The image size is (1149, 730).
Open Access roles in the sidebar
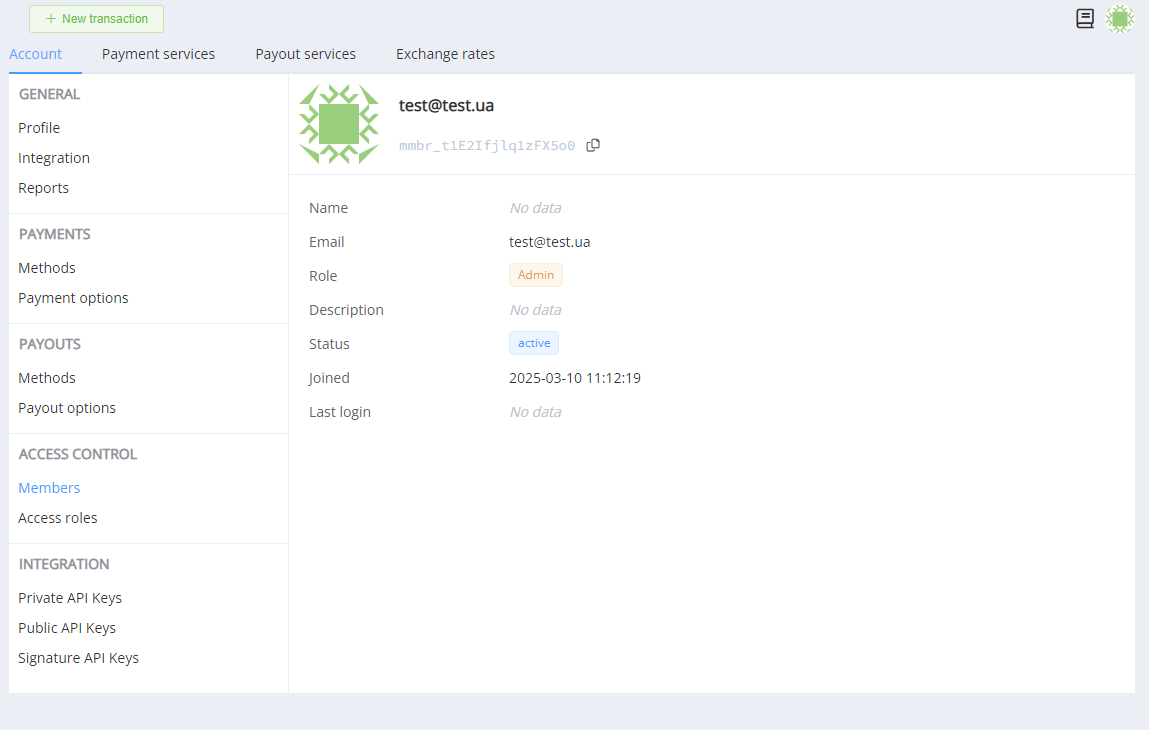click(58, 518)
